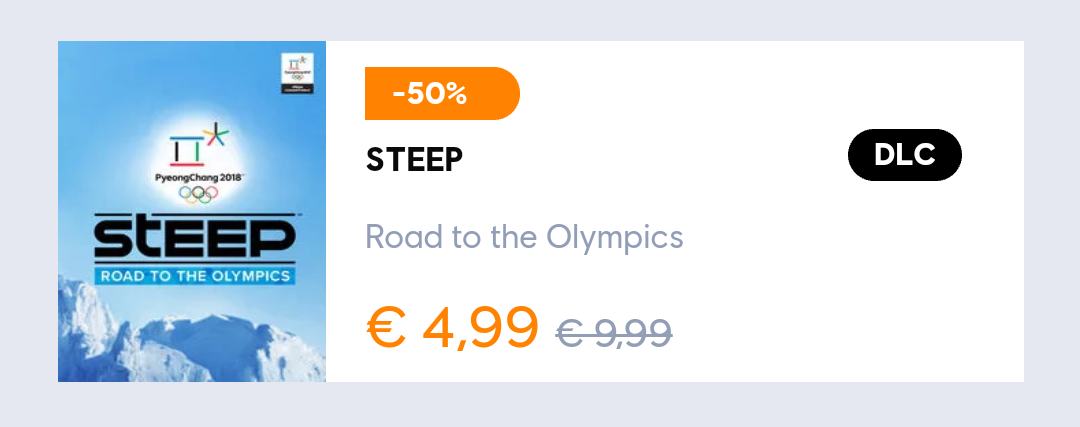Open the Steep cover art thumbnail
This screenshot has width=1080, height=427.
[x=191, y=211]
